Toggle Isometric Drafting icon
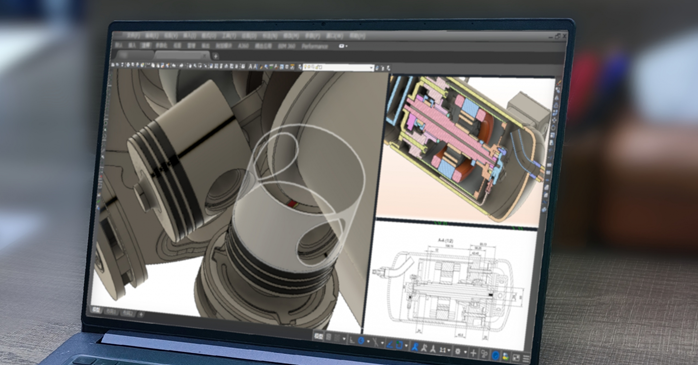The height and width of the screenshot is (365, 698). point(376,342)
